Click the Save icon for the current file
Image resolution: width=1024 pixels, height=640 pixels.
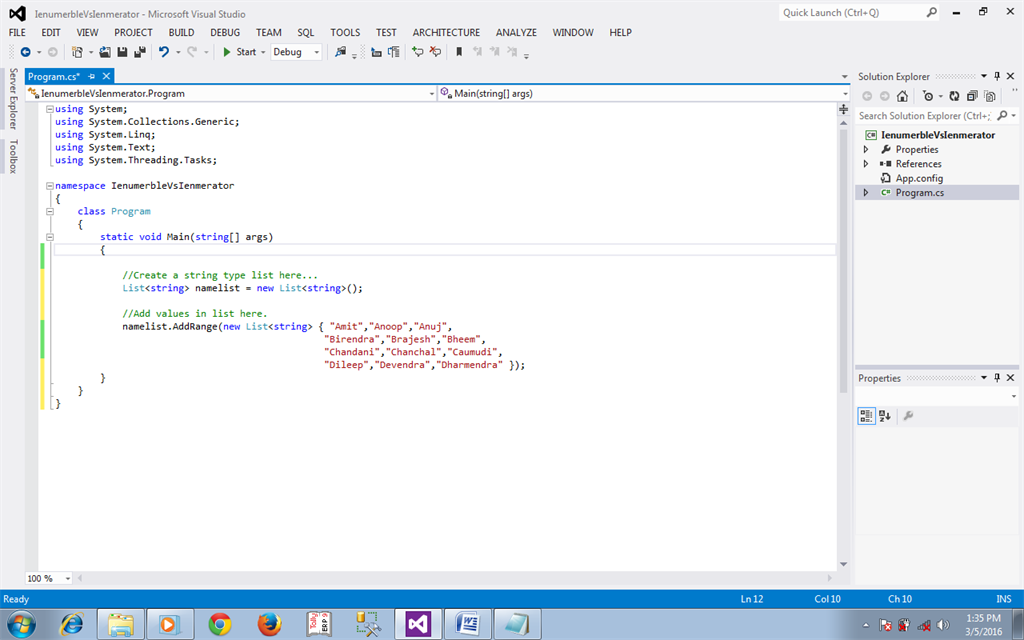[x=121, y=51]
